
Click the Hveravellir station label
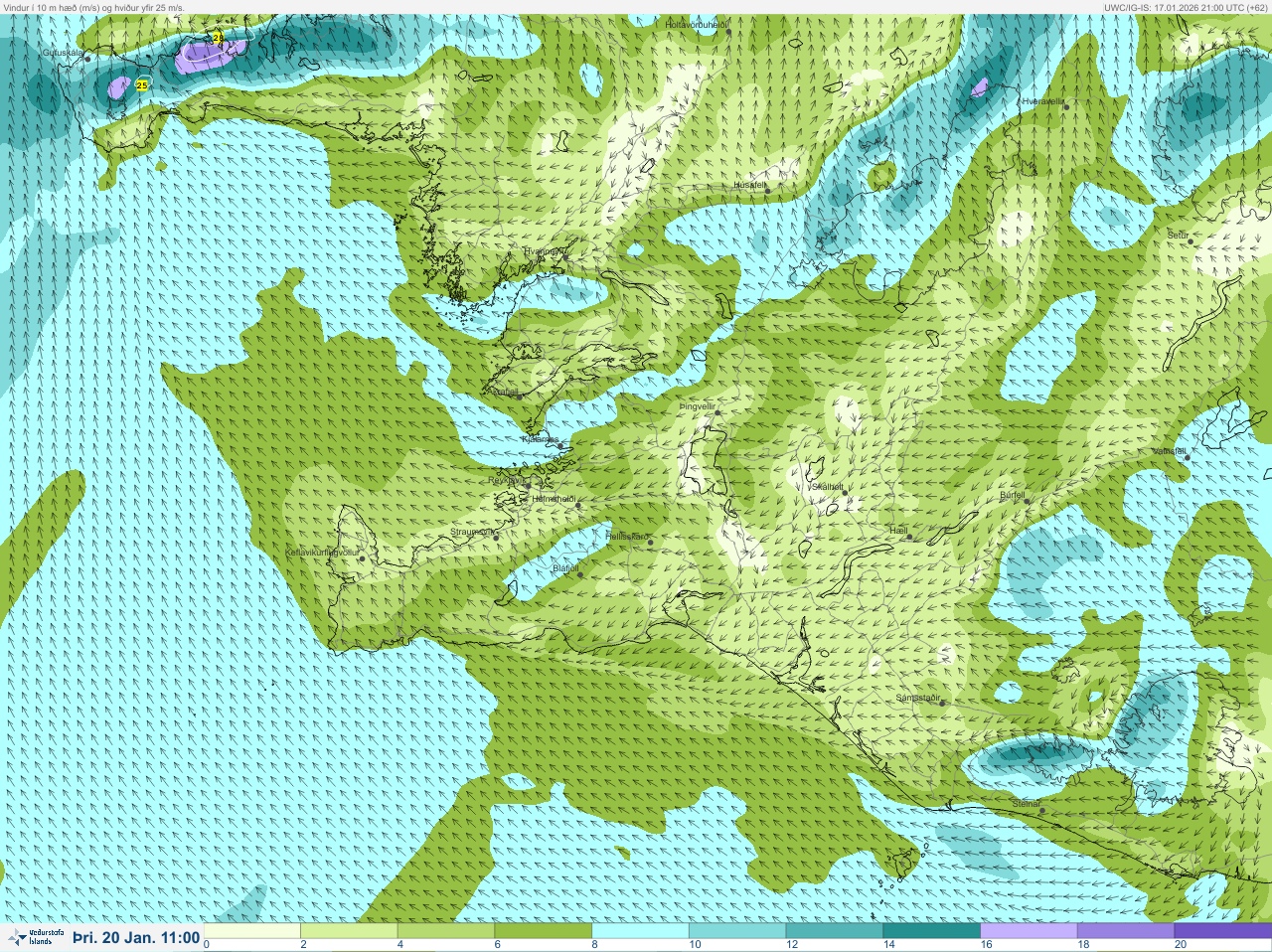click(x=1043, y=101)
